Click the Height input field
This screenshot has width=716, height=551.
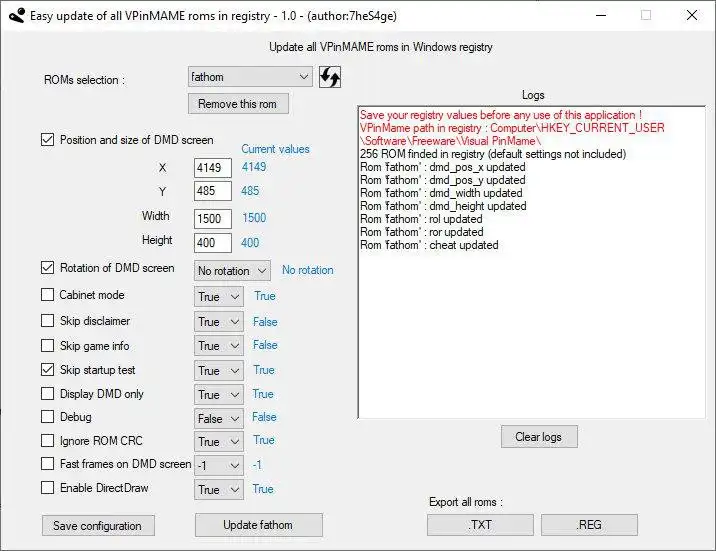[x=213, y=242]
